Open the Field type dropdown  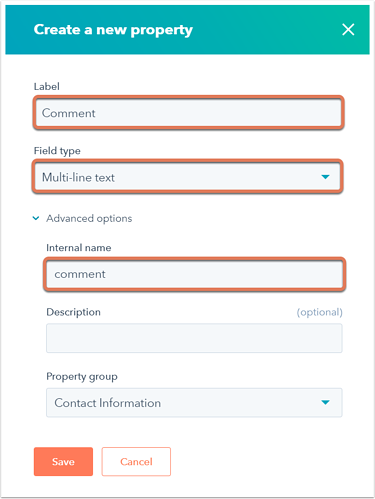pyautogui.click(x=187, y=177)
